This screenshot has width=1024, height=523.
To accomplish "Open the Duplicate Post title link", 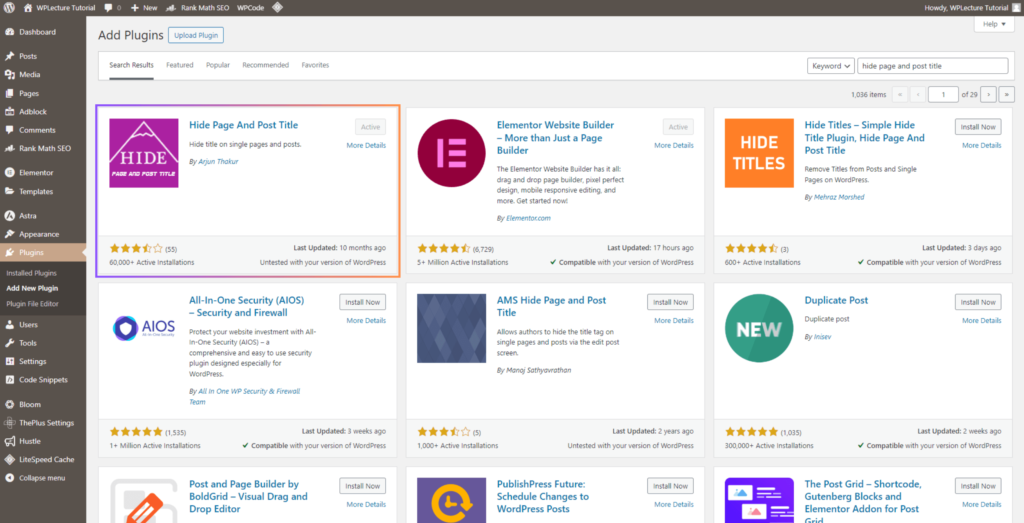I will click(837, 300).
